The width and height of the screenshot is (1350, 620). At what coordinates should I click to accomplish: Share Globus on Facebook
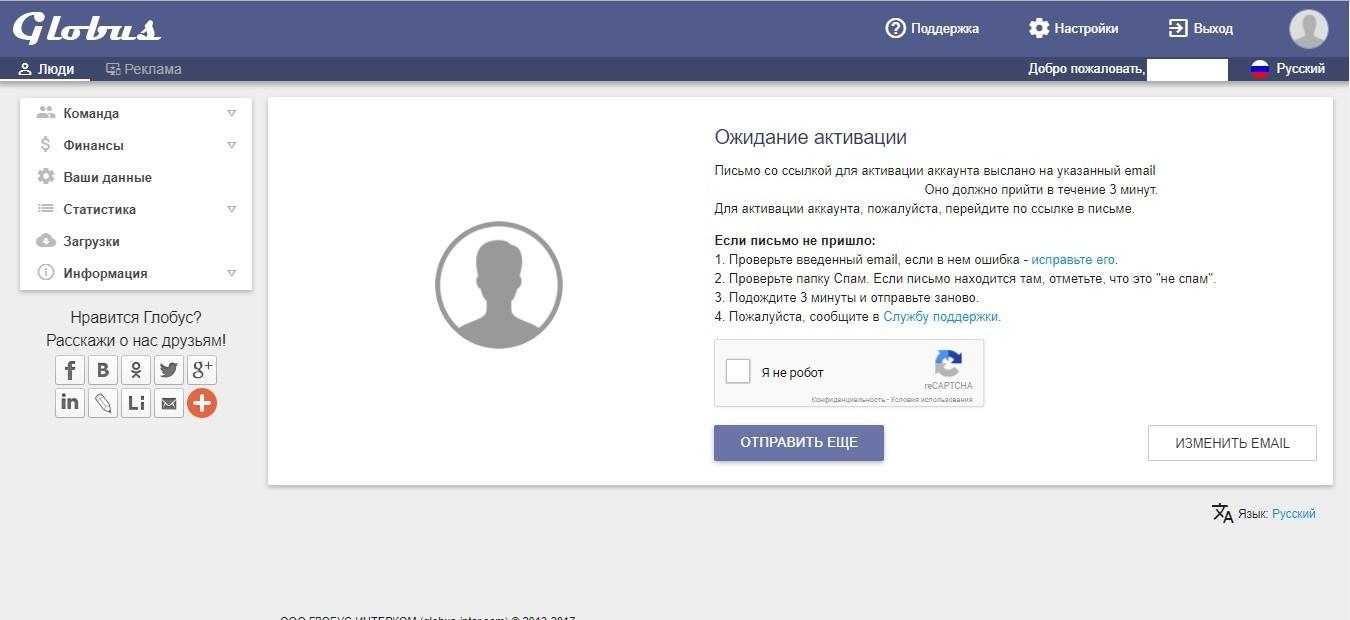click(70, 371)
